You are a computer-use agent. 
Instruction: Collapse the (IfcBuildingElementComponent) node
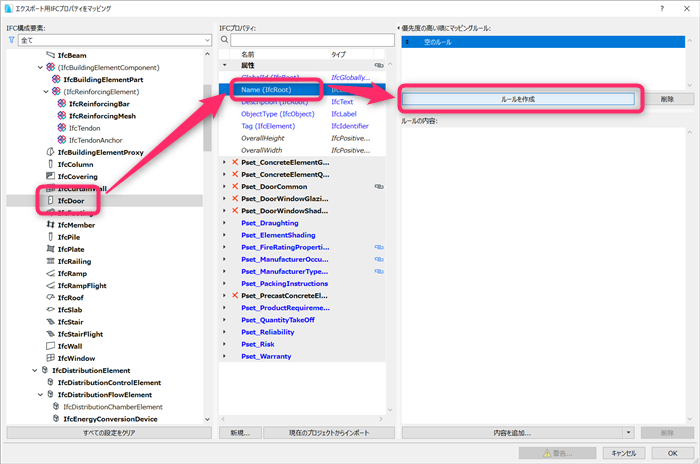[40, 67]
